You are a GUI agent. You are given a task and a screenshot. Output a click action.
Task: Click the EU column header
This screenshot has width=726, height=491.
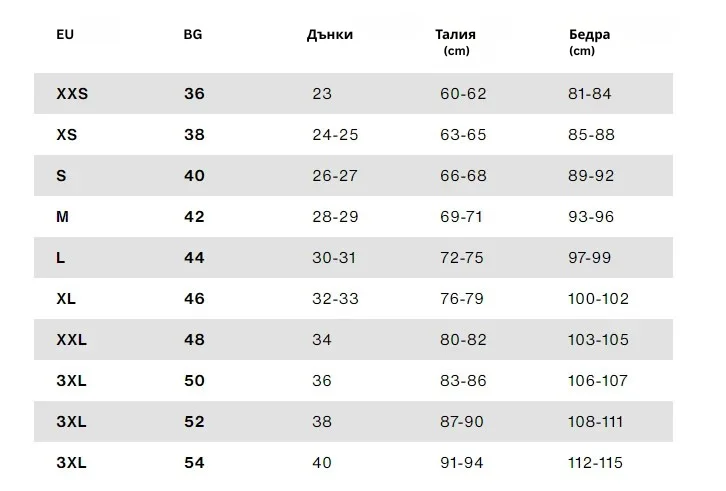(x=65, y=34)
